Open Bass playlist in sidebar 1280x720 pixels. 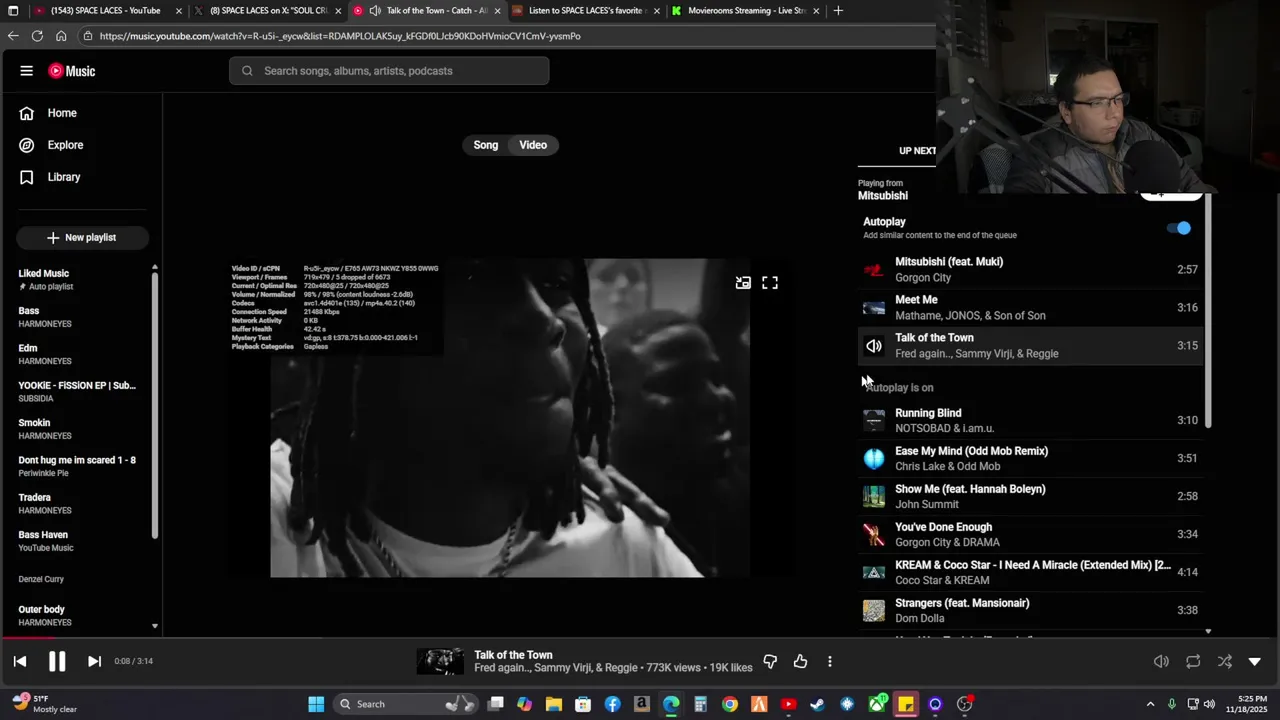82,317
